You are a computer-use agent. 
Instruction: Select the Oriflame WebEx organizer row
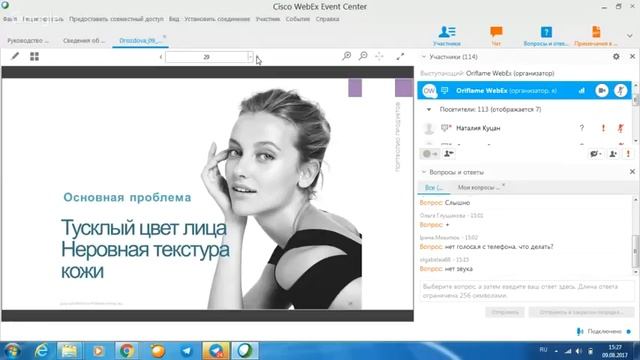click(x=524, y=91)
